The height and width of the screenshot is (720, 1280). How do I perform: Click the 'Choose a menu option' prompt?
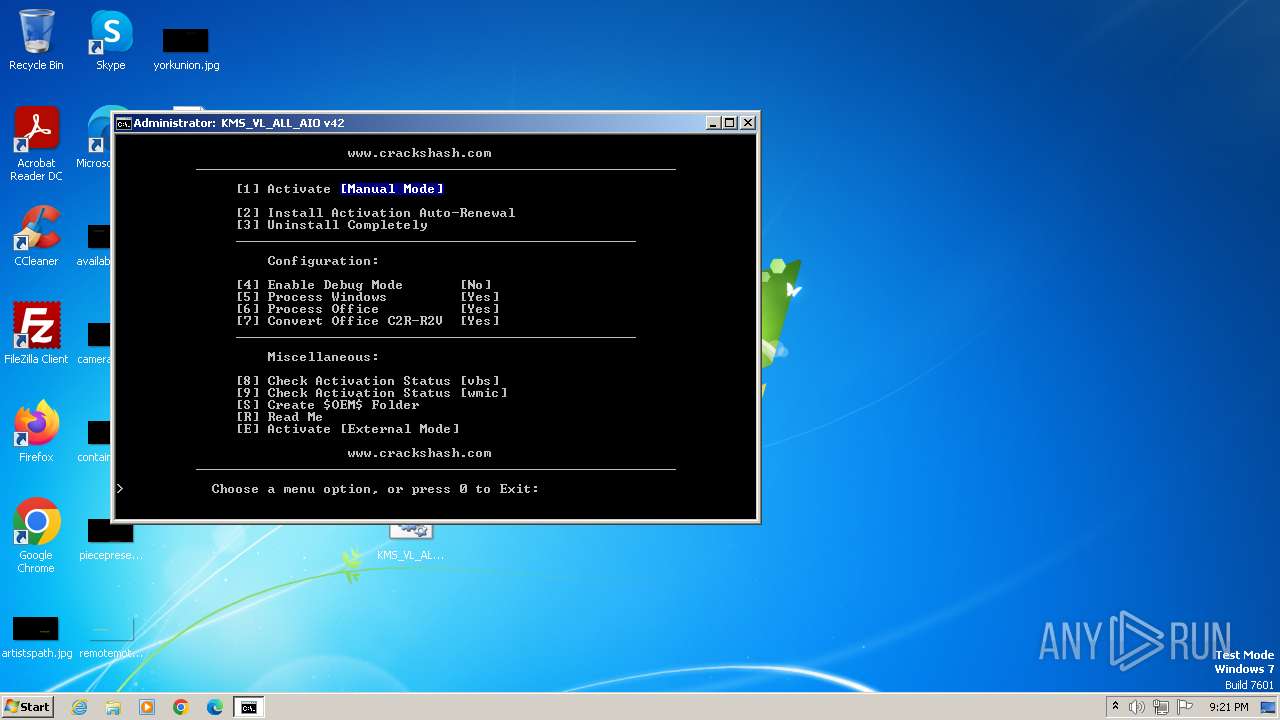375,489
